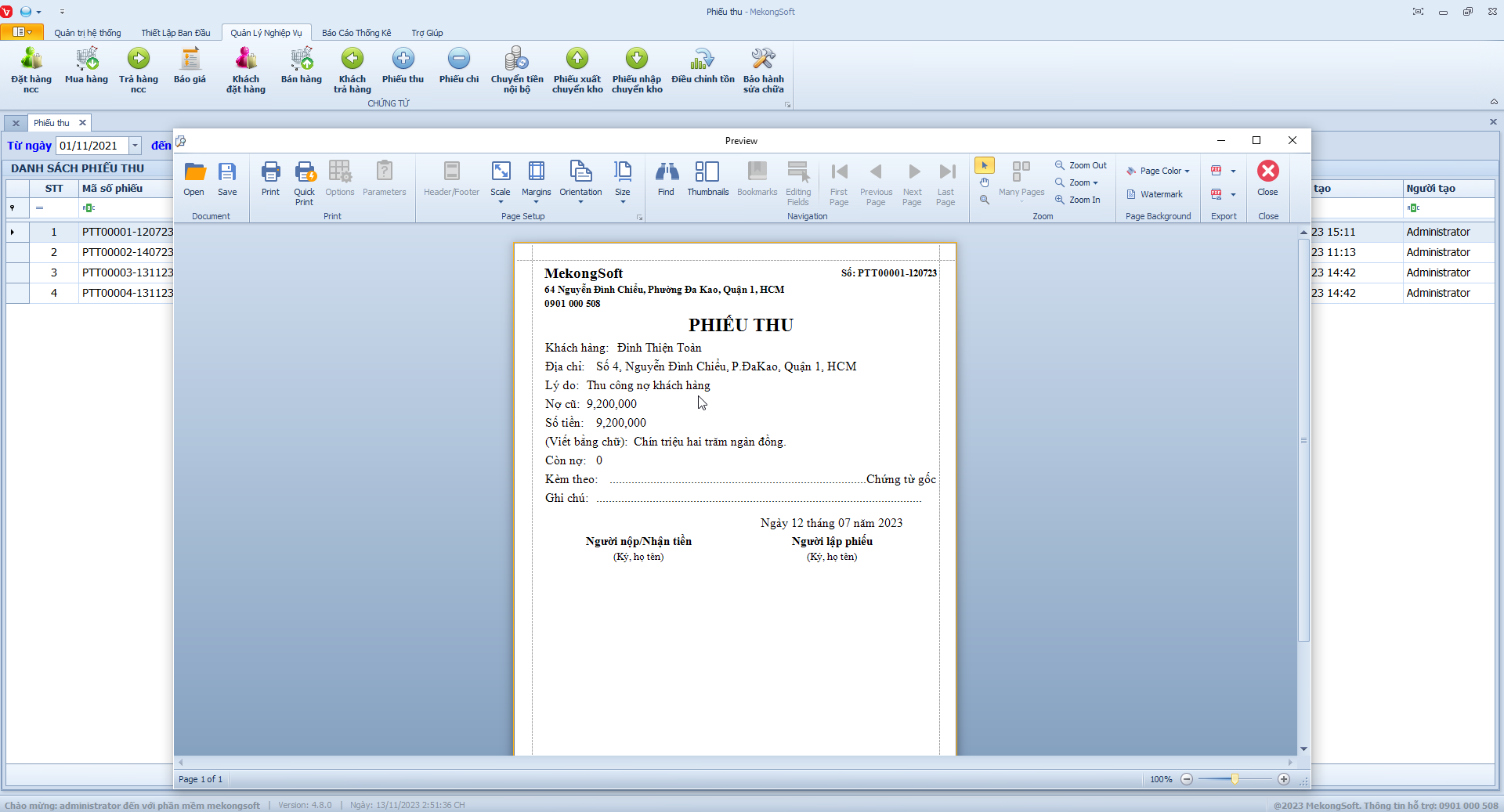Save the previewed document
1504x812 pixels.
pyautogui.click(x=227, y=179)
